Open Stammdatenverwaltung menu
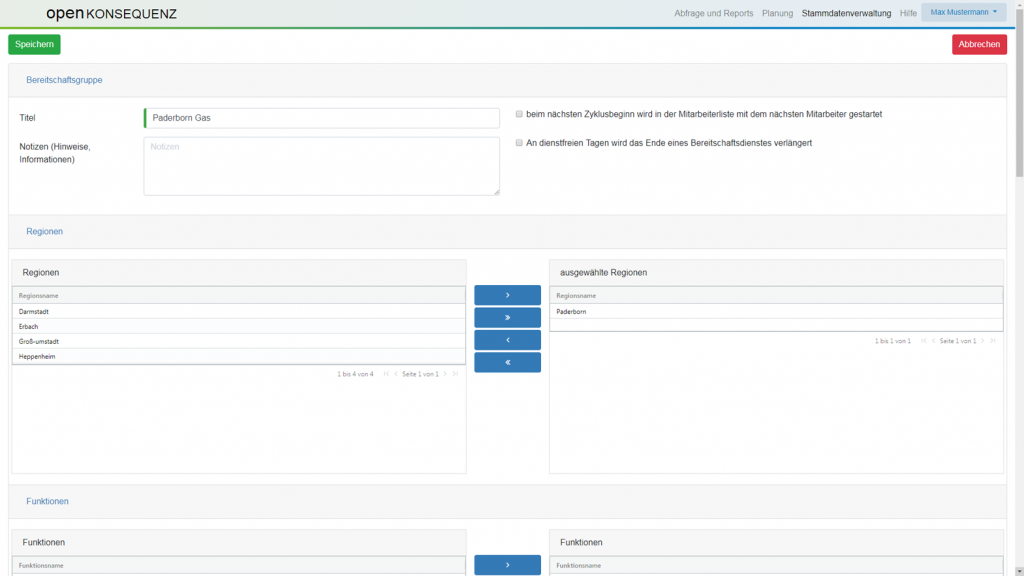1024x576 pixels. pos(846,13)
